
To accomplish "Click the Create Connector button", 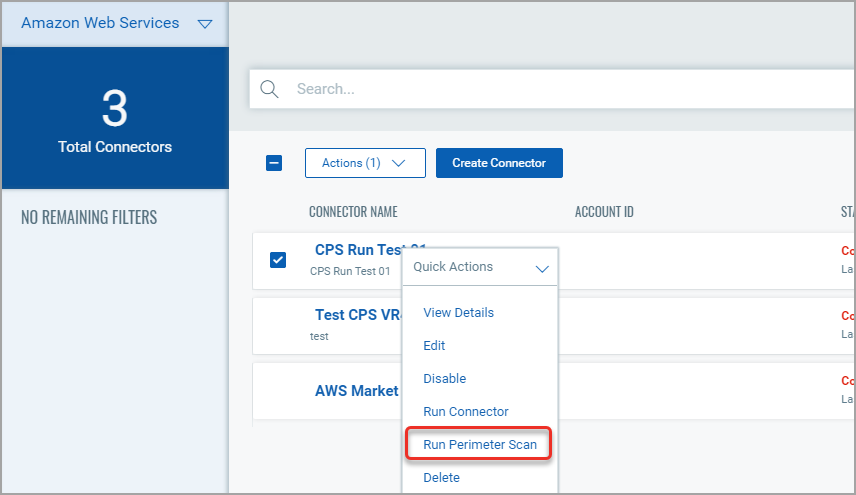I will pos(499,163).
